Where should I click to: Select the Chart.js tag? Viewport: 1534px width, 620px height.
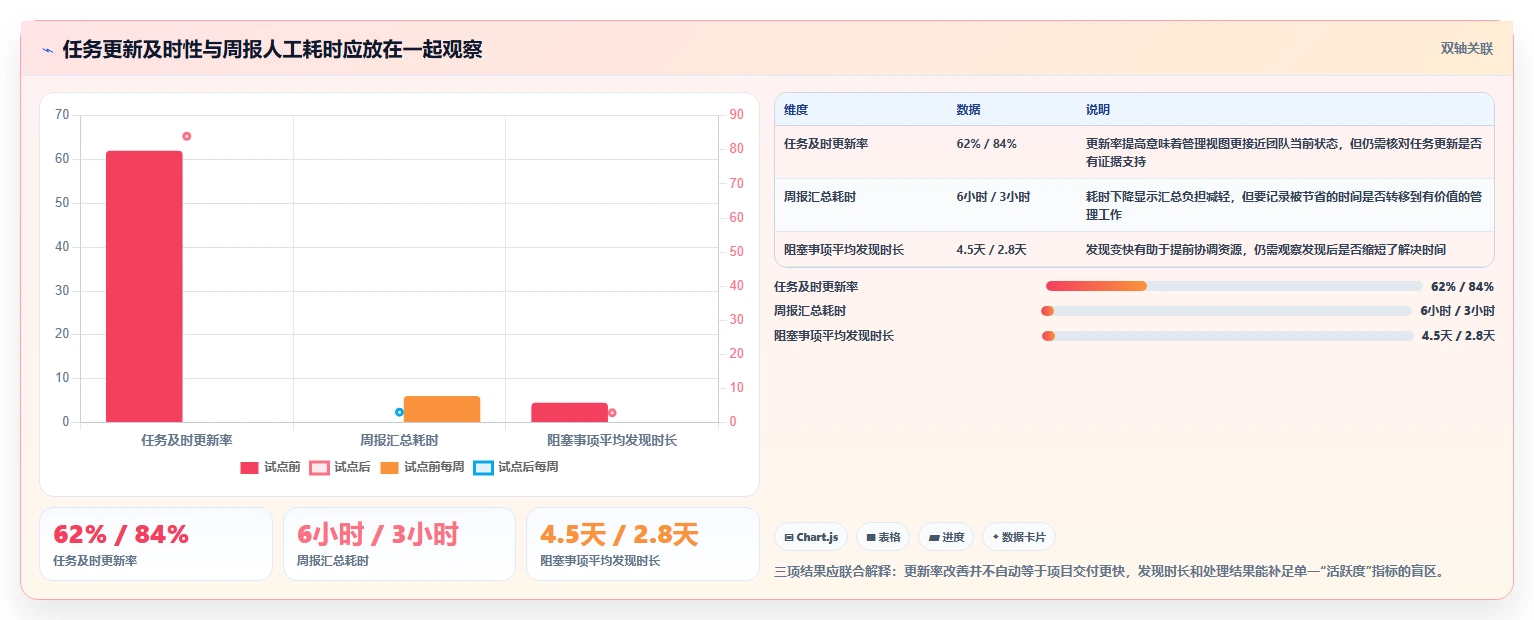pyautogui.click(x=811, y=537)
